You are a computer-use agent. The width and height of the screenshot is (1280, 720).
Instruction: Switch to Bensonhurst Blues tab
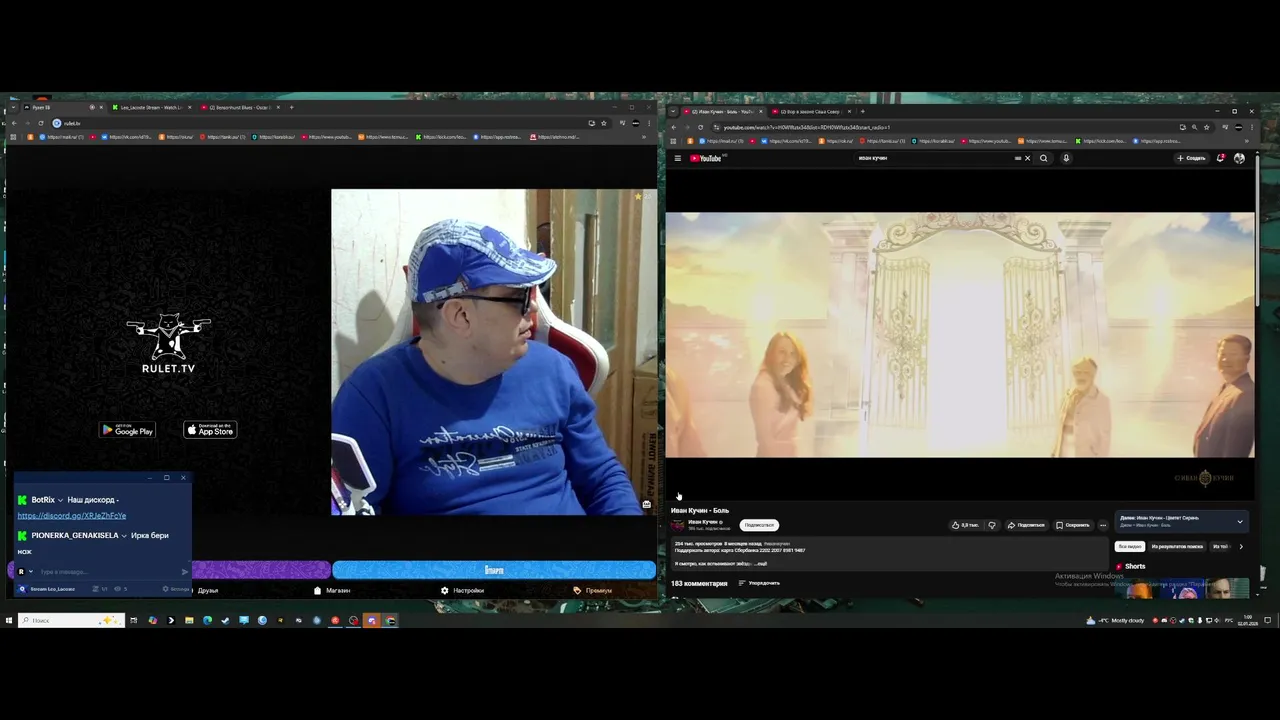pyautogui.click(x=240, y=107)
